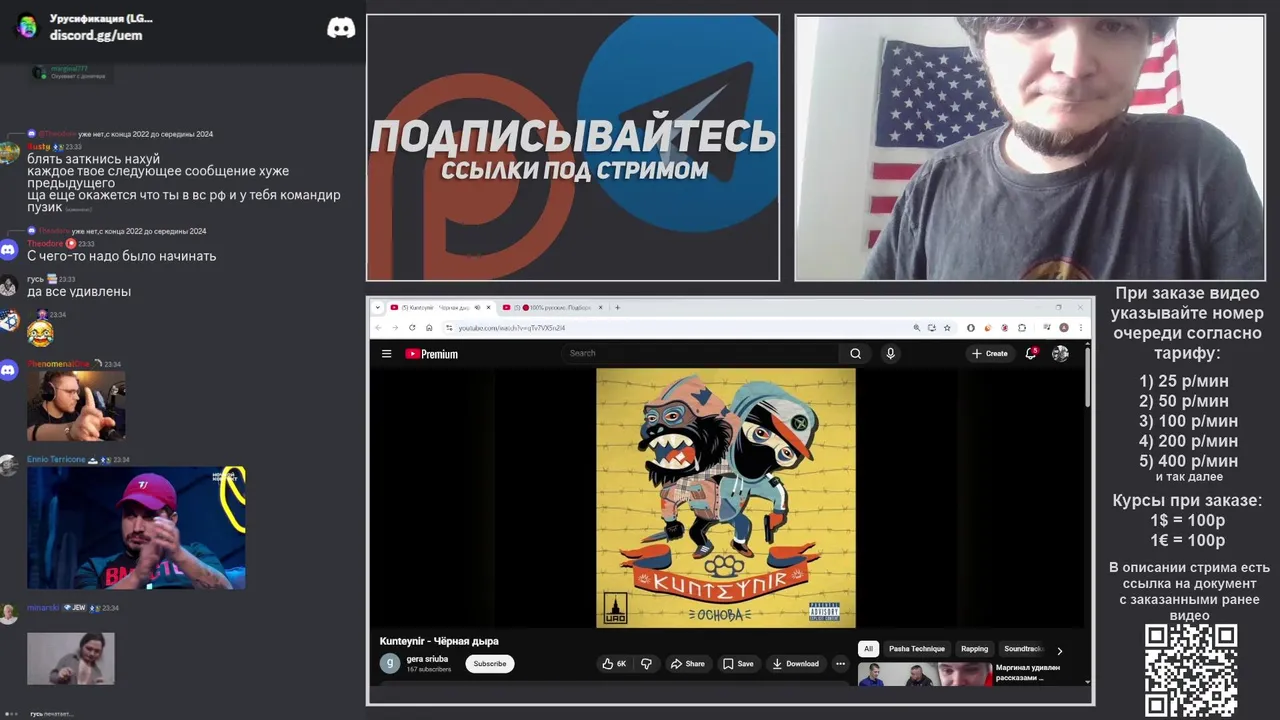This screenshot has width=1280, height=720.
Task: Open the browser extensions puzzle icon
Action: (1022, 327)
